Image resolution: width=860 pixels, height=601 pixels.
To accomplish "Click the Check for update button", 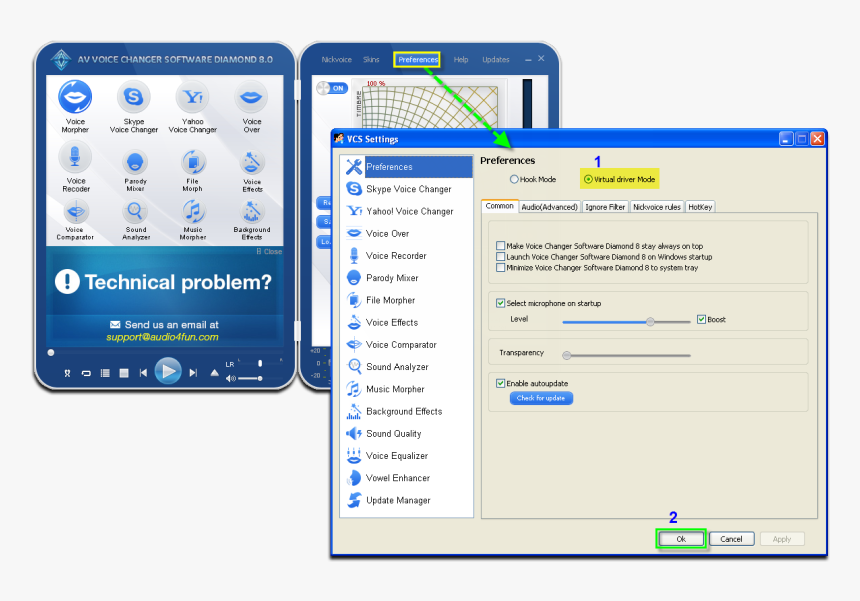I will (x=541, y=398).
